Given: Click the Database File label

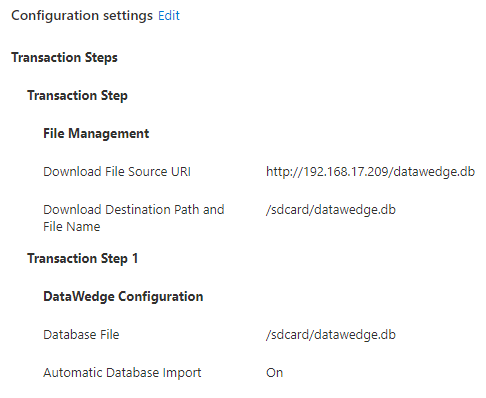Looking at the screenshot, I should click(81, 335).
